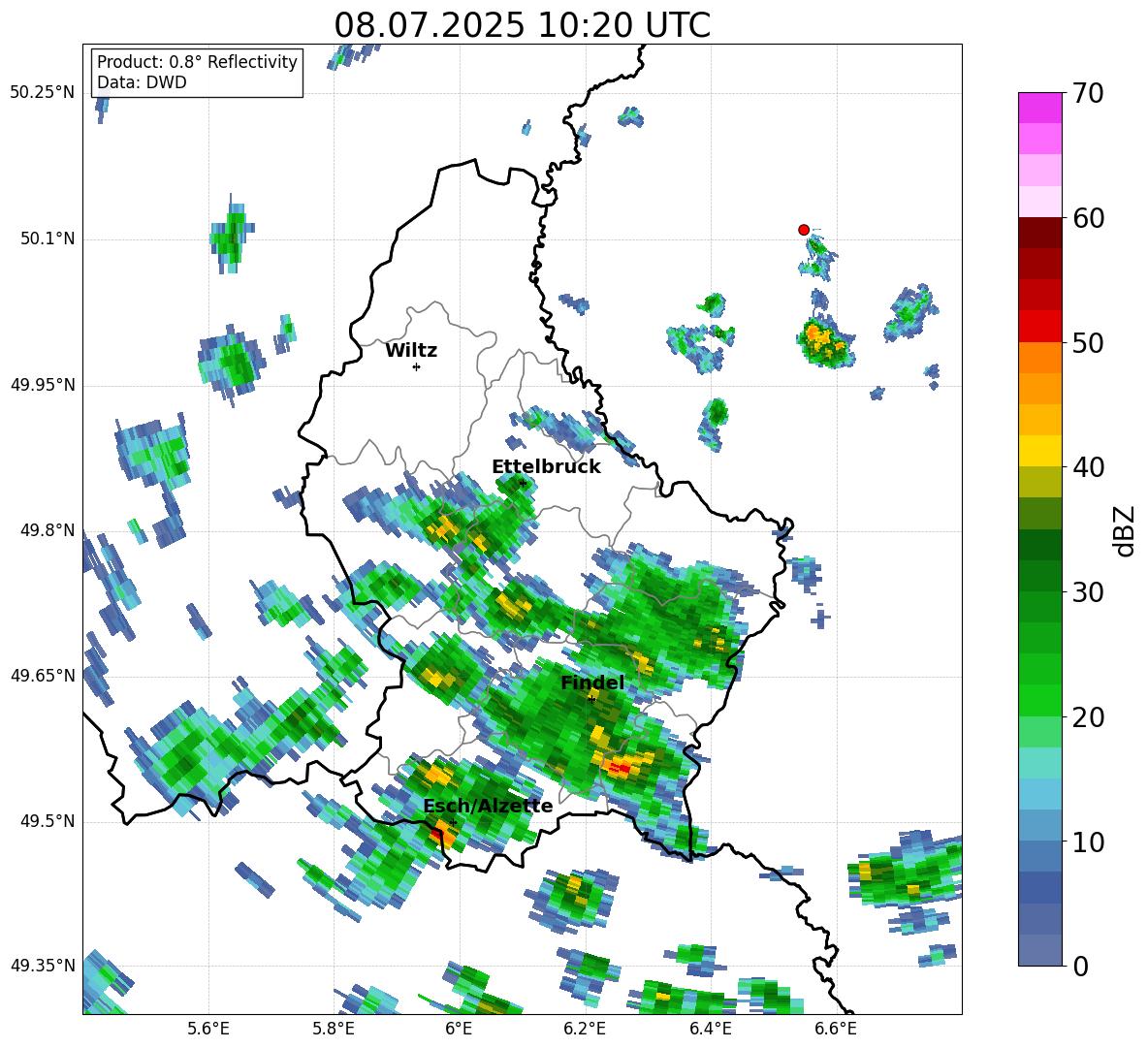Click the 49.5°N latitude label
The width and height of the screenshot is (1148, 1048).
(48, 821)
